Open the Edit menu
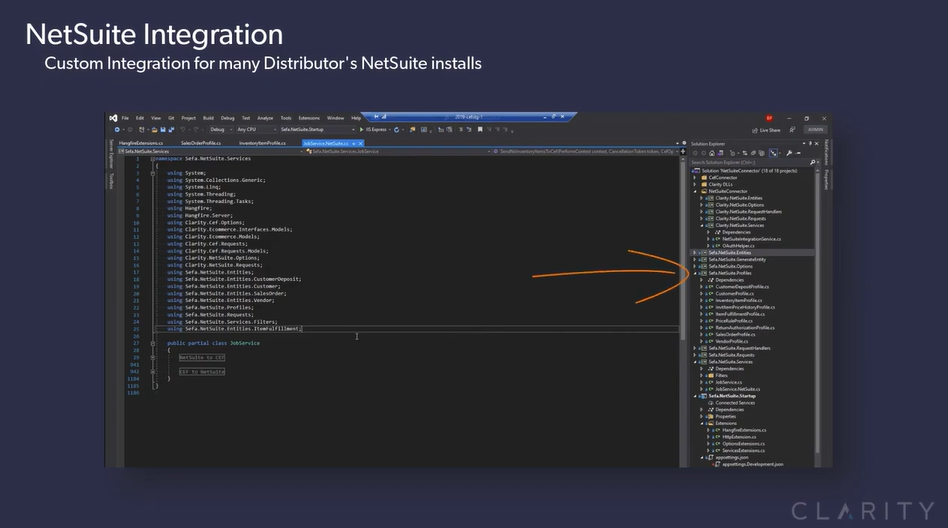 [140, 118]
